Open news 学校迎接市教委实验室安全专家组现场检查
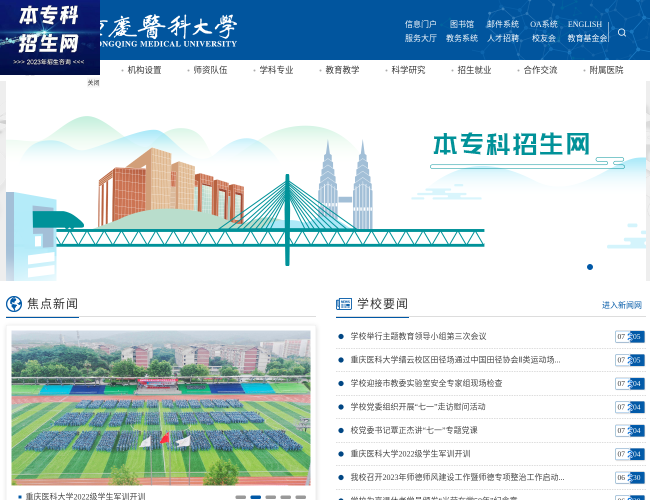650x500 pixels. (426, 383)
